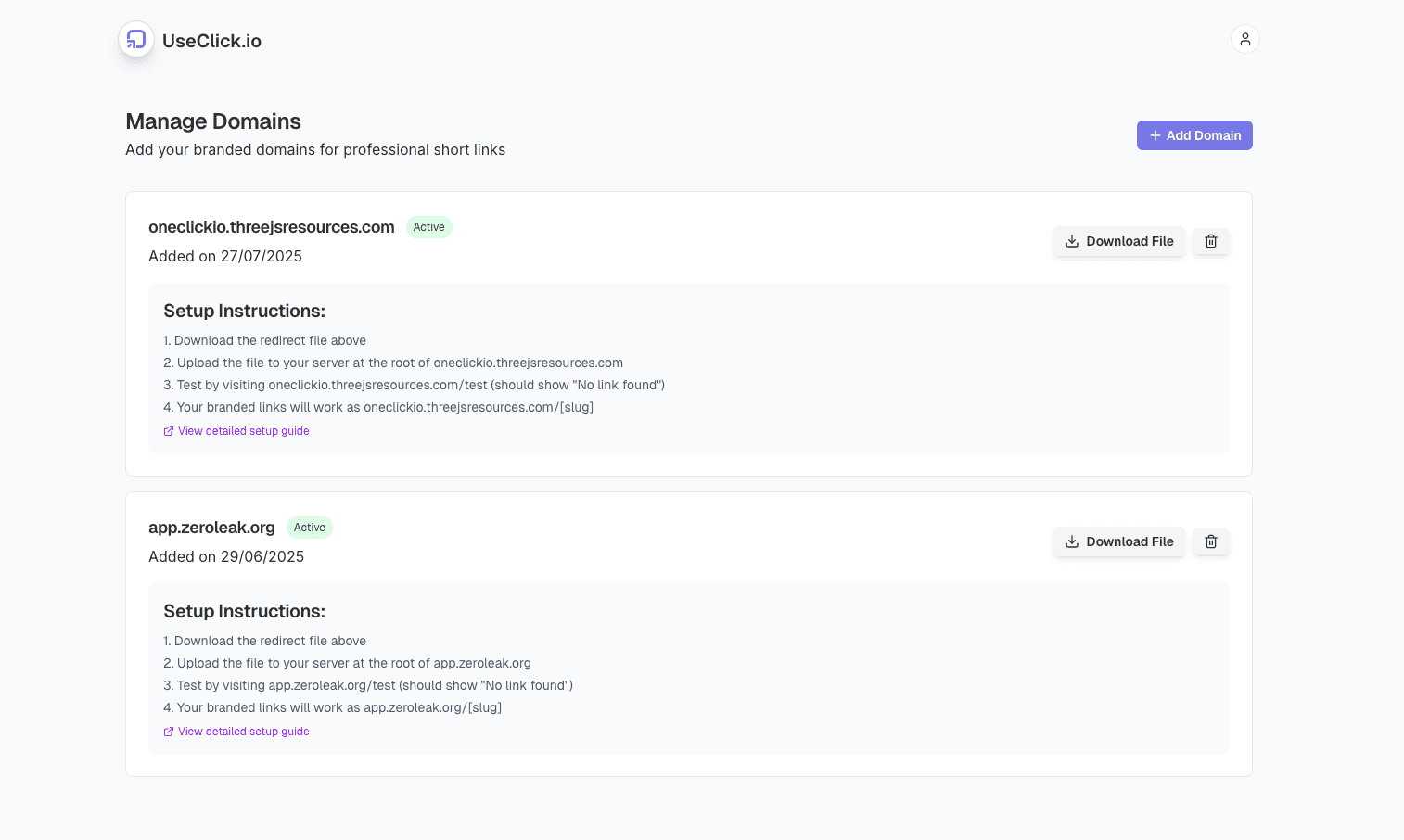1404x840 pixels.
Task: Select the domain name app.zeroleak.org
Action: (211, 527)
